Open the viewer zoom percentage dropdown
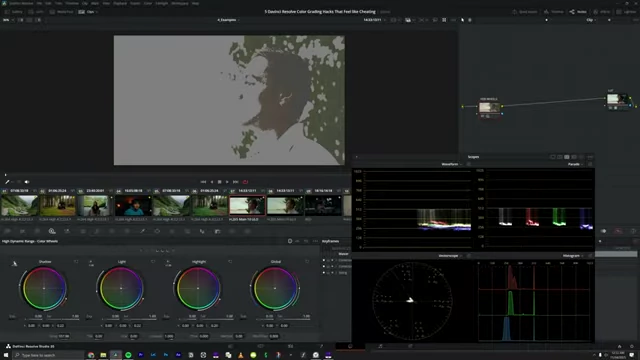The width and height of the screenshot is (640, 360). coord(8,20)
